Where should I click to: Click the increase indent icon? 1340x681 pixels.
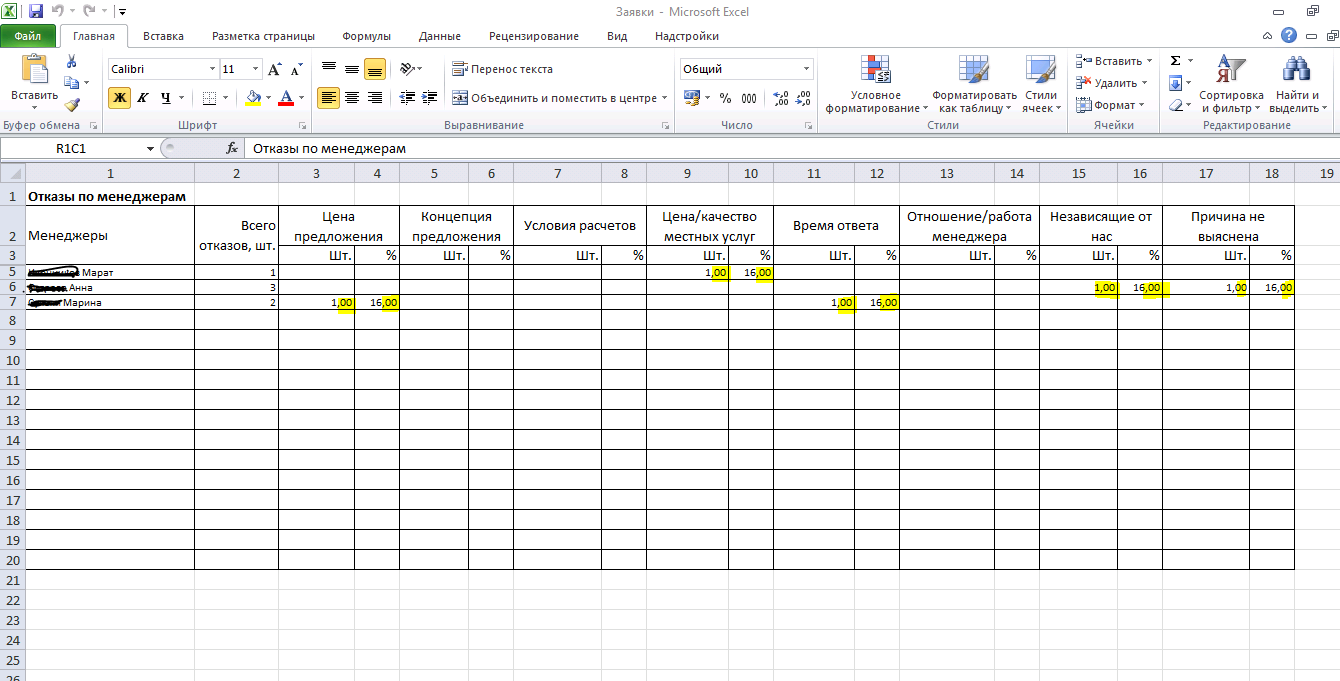pos(431,98)
